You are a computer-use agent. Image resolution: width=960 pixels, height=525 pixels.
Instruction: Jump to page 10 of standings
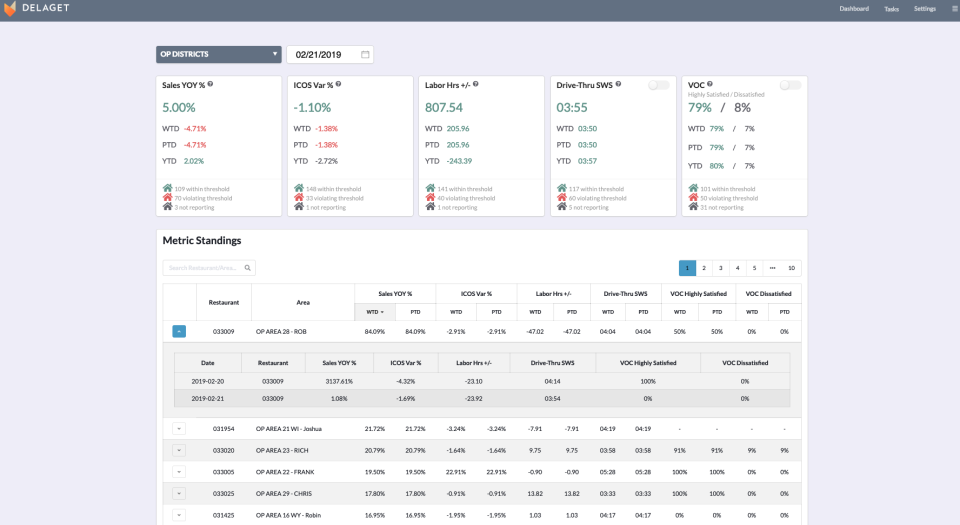tap(791, 268)
